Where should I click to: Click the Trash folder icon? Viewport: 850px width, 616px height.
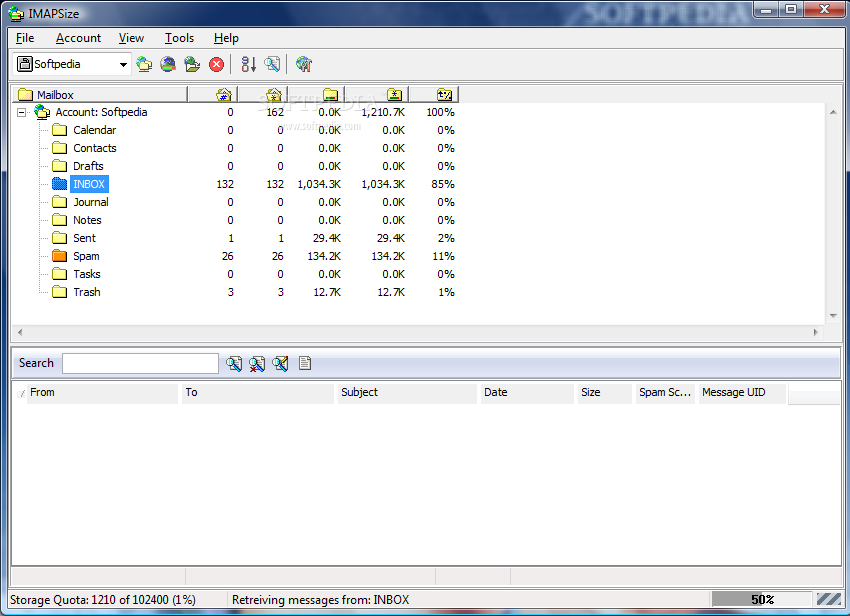click(60, 292)
